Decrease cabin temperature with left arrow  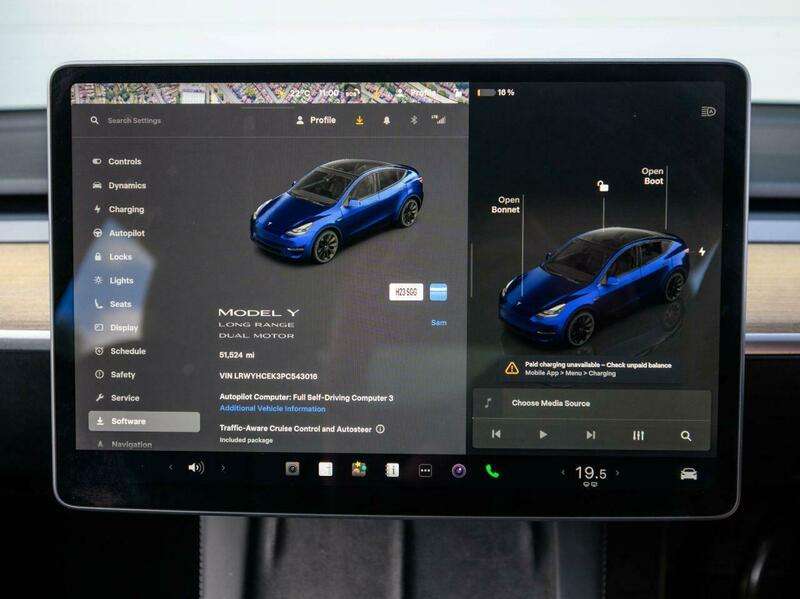point(563,472)
